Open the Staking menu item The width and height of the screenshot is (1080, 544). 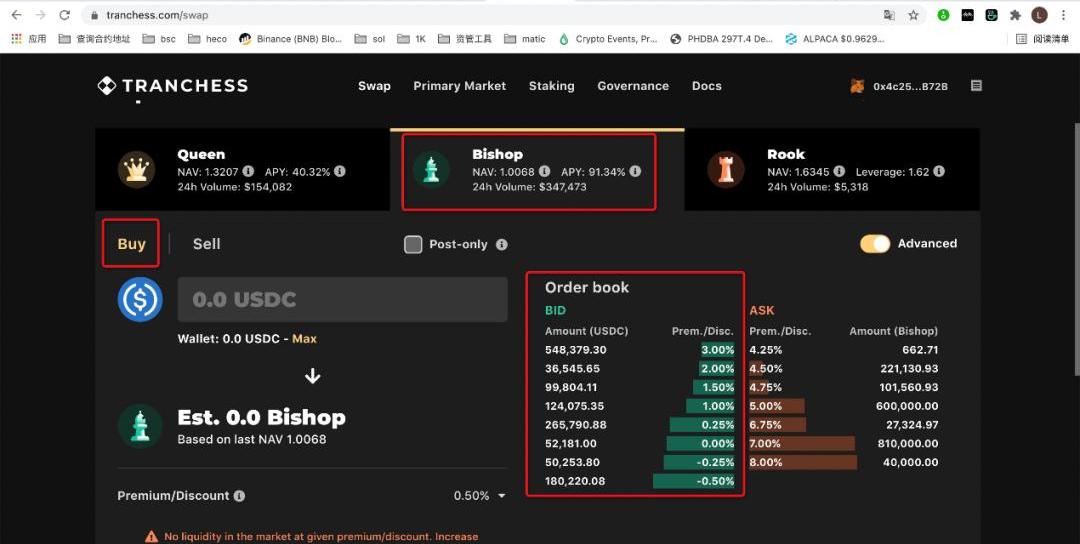point(551,86)
